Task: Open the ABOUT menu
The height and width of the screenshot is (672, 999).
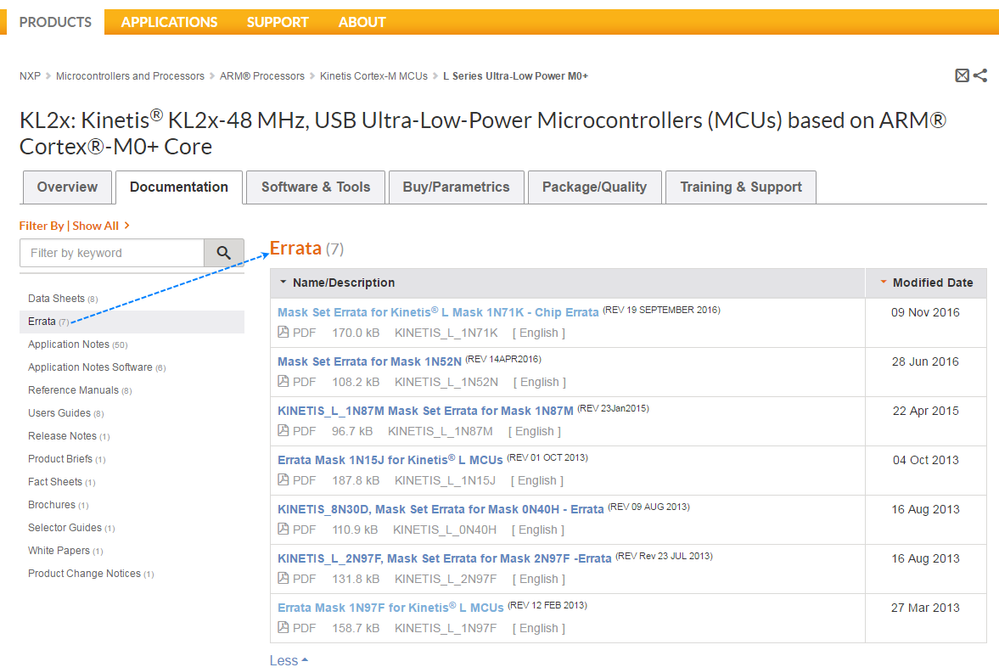Action: click(362, 22)
